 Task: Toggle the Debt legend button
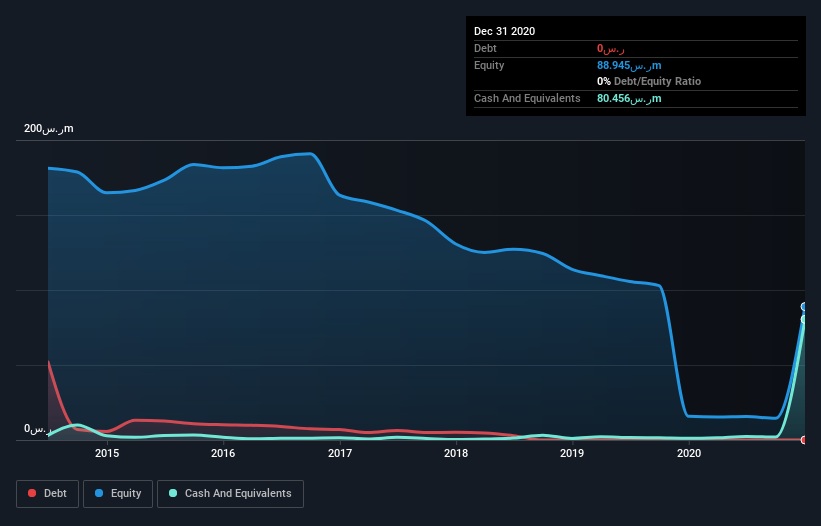(x=47, y=494)
